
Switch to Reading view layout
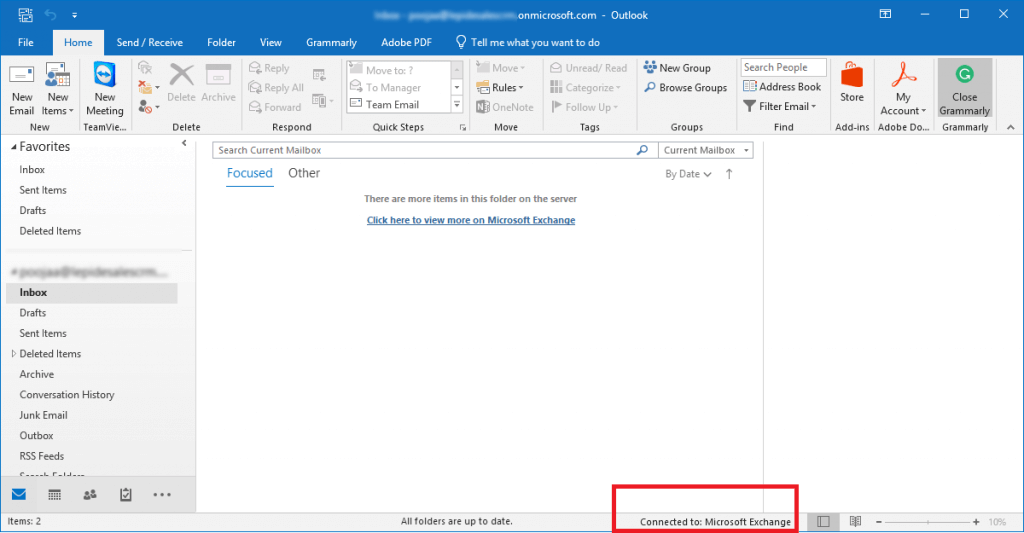click(x=856, y=521)
